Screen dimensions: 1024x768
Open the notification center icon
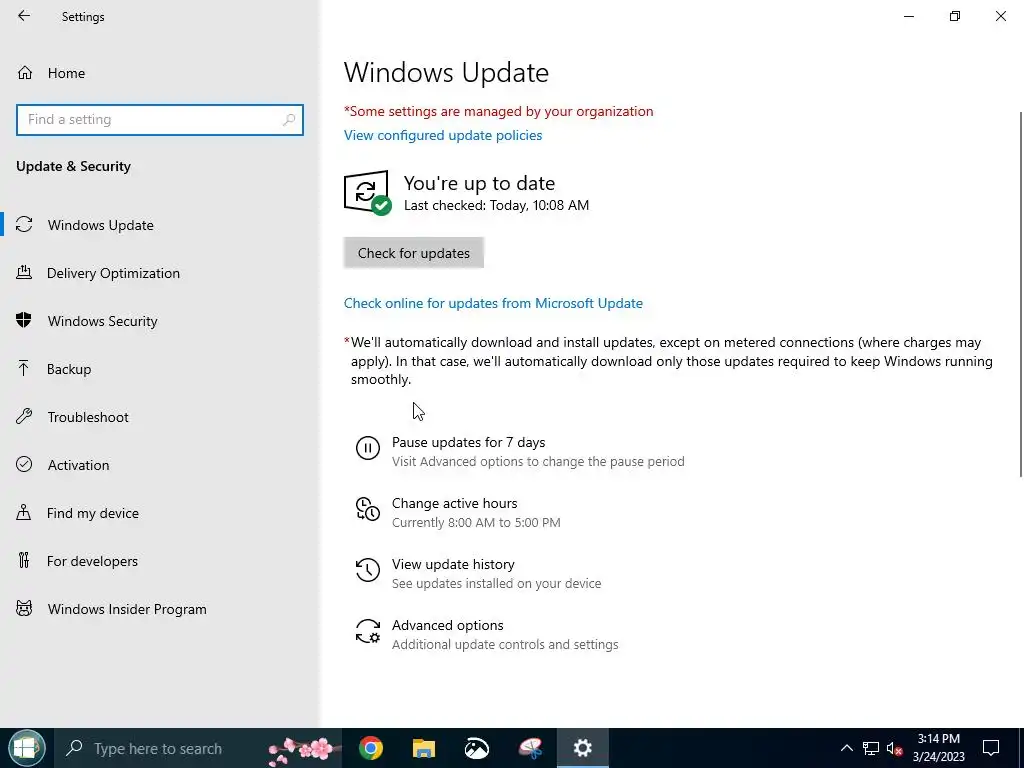pos(991,748)
